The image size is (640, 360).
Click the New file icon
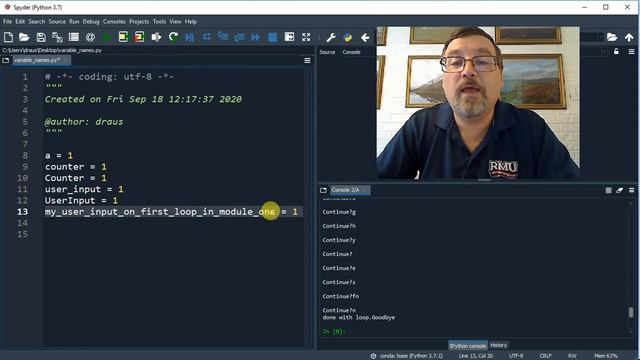pyautogui.click(x=8, y=38)
